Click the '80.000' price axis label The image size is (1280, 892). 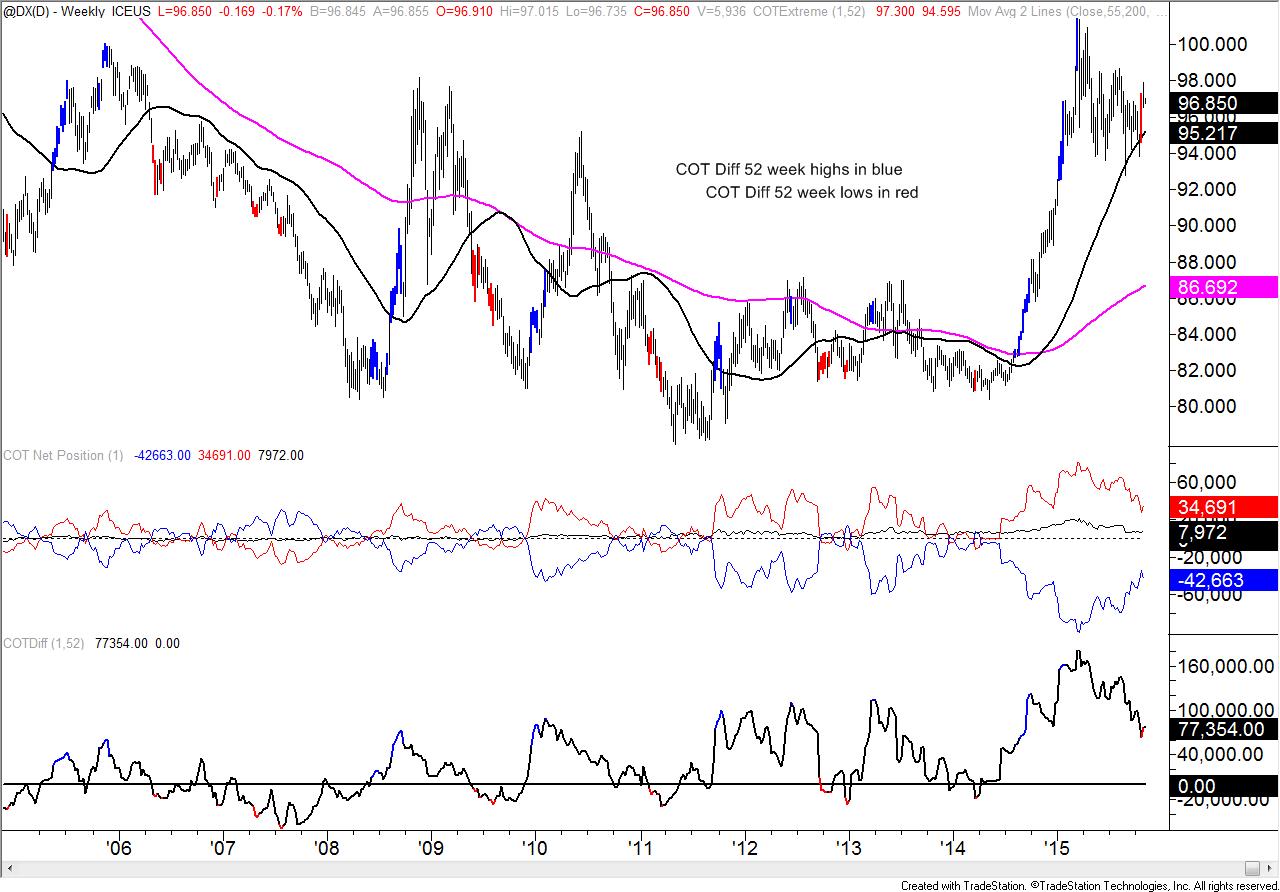pyautogui.click(x=1208, y=406)
